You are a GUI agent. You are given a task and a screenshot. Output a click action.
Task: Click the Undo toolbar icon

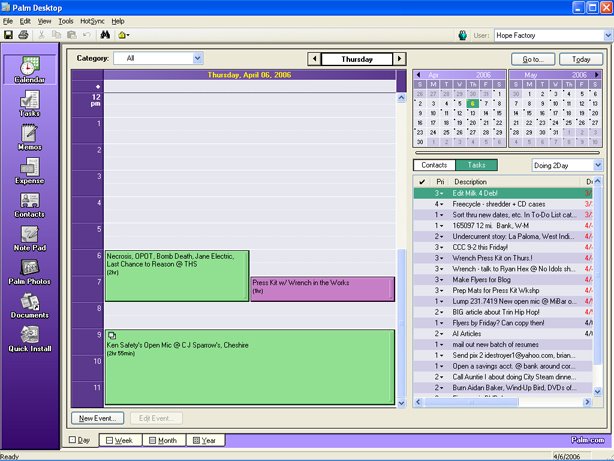tap(87, 35)
